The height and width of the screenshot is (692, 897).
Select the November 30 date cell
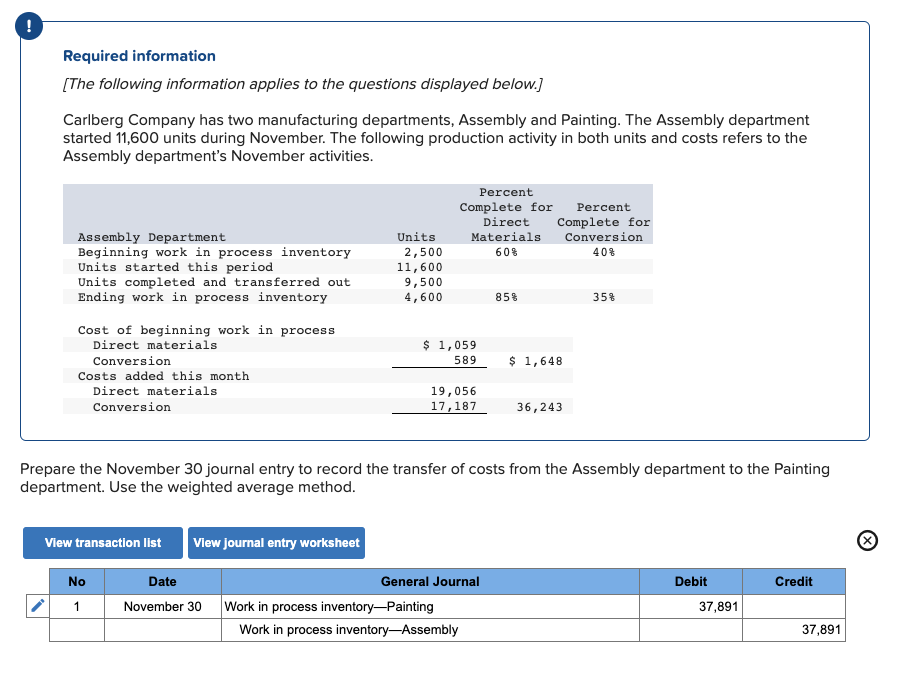coord(162,606)
